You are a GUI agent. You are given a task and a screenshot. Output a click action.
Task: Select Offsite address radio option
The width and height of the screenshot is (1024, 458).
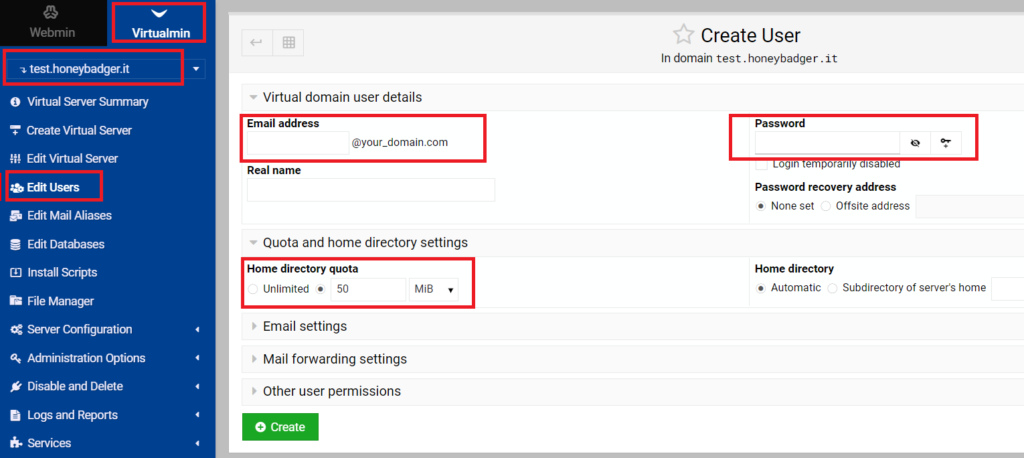(825, 206)
